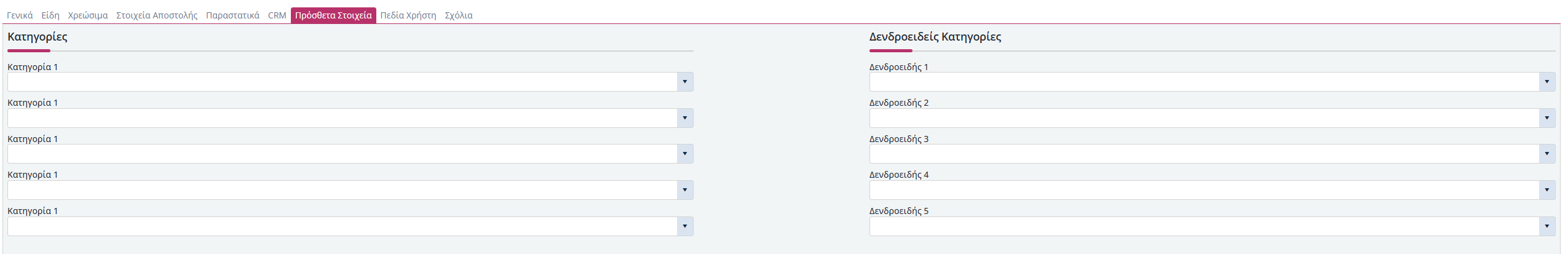
Task: Expand the Δενδροειδής 1 dropdown arrow
Action: coord(1546,82)
